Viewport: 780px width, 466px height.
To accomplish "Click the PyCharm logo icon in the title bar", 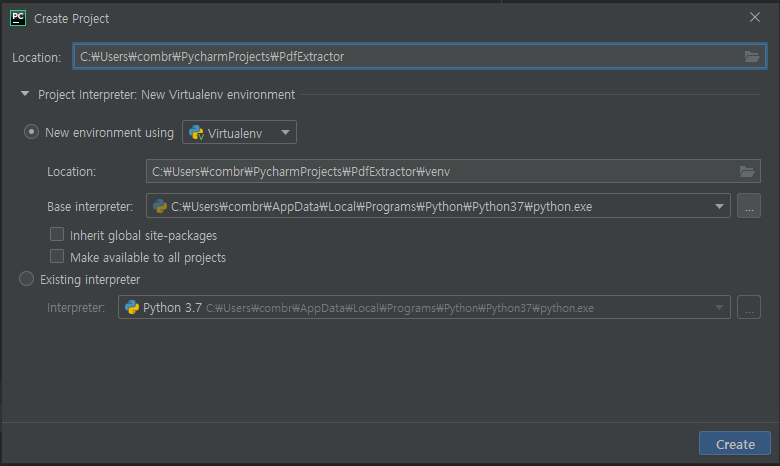I will tap(18, 18).
